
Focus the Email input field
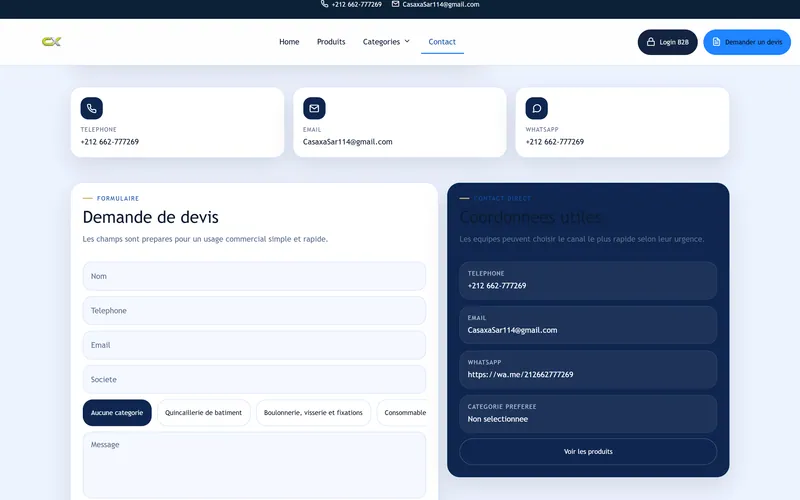[x=254, y=345]
